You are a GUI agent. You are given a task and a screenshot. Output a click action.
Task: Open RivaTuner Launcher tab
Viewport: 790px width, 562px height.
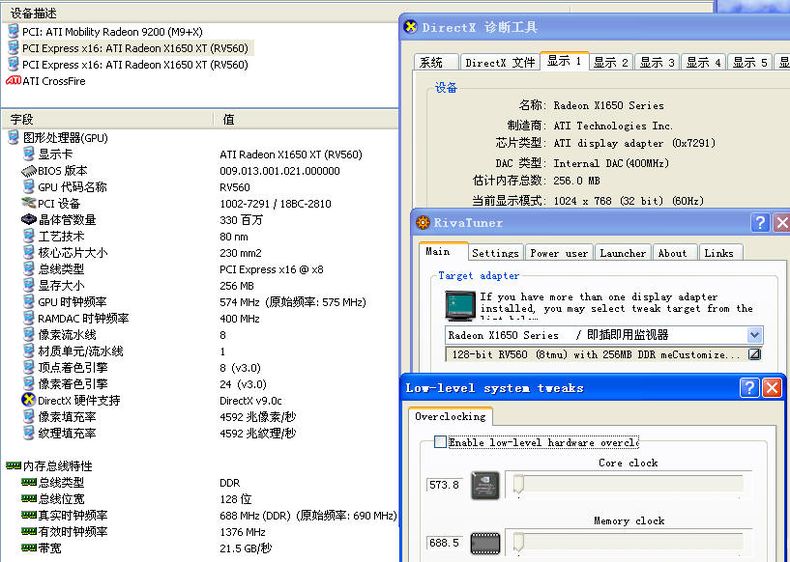(x=623, y=253)
